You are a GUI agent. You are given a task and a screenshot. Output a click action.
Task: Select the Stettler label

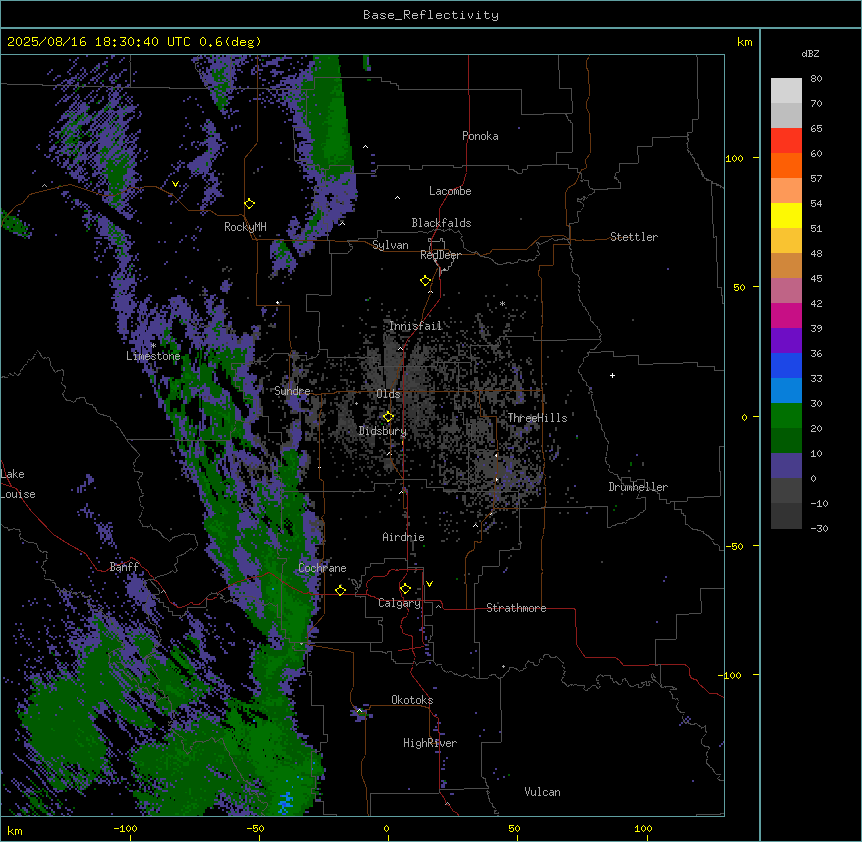pyautogui.click(x=634, y=237)
